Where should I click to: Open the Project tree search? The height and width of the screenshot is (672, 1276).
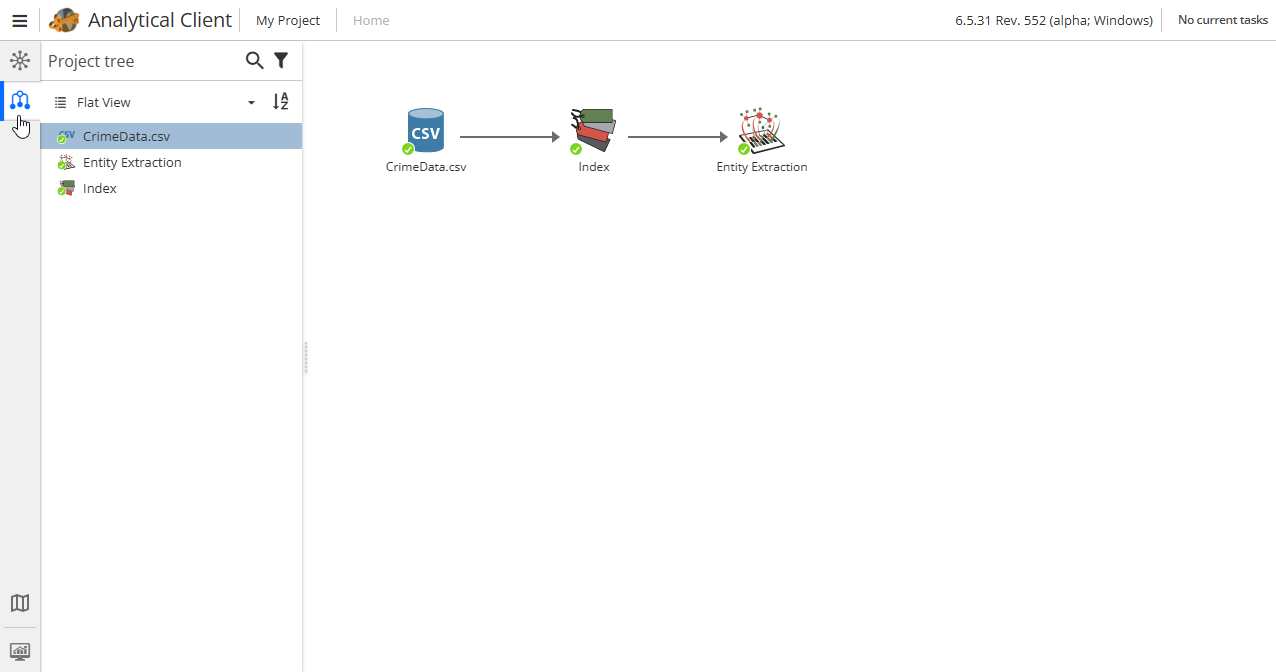(x=255, y=61)
